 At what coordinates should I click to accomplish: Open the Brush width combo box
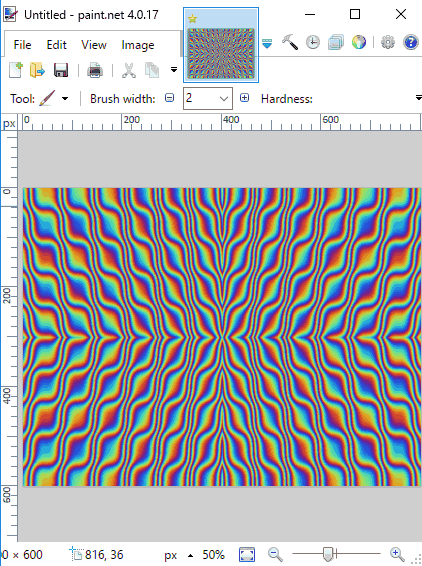208,98
